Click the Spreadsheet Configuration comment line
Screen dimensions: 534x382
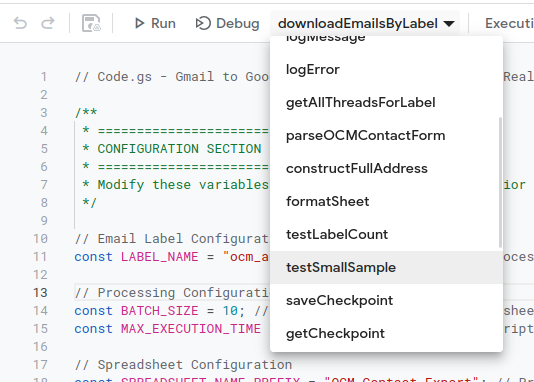[x=183, y=365]
